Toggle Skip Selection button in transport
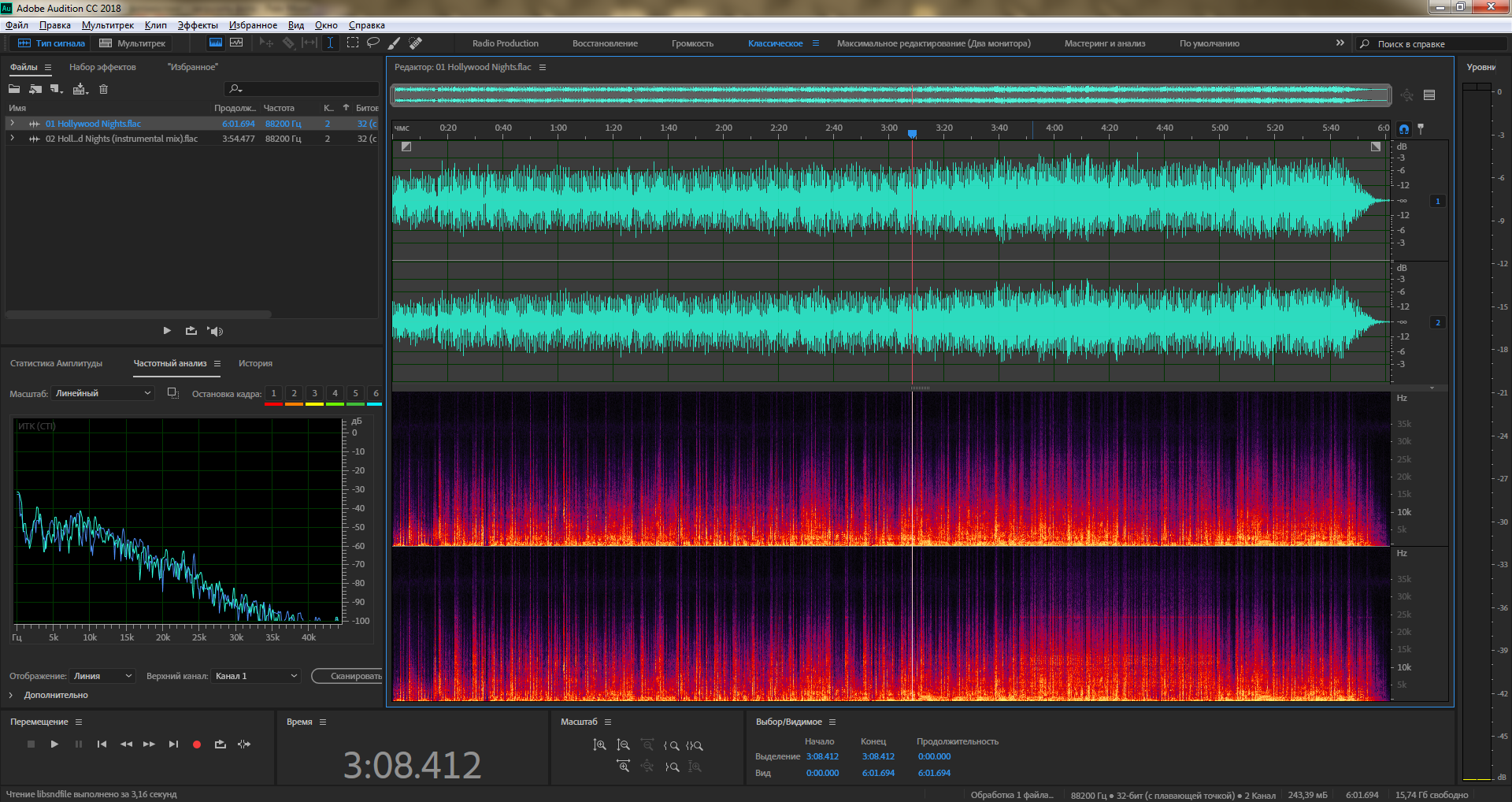 pyautogui.click(x=244, y=744)
